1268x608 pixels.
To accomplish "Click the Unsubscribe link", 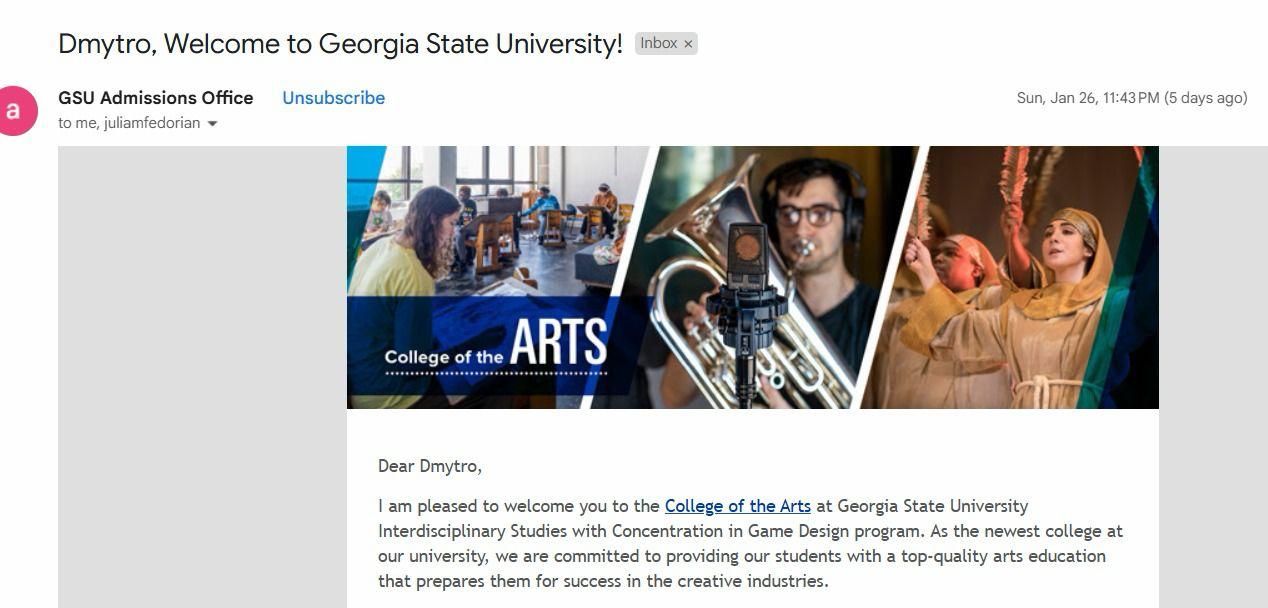I will (333, 98).
